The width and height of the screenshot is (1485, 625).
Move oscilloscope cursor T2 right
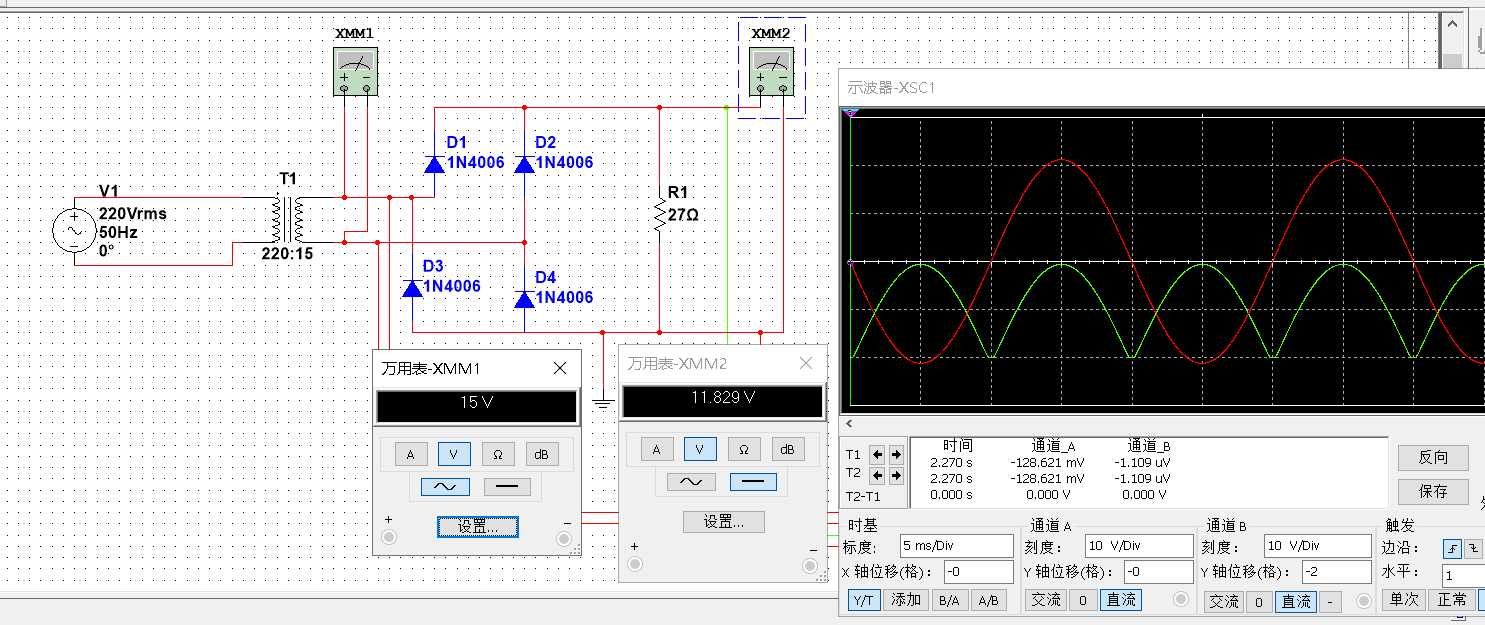pyautogui.click(x=896, y=475)
